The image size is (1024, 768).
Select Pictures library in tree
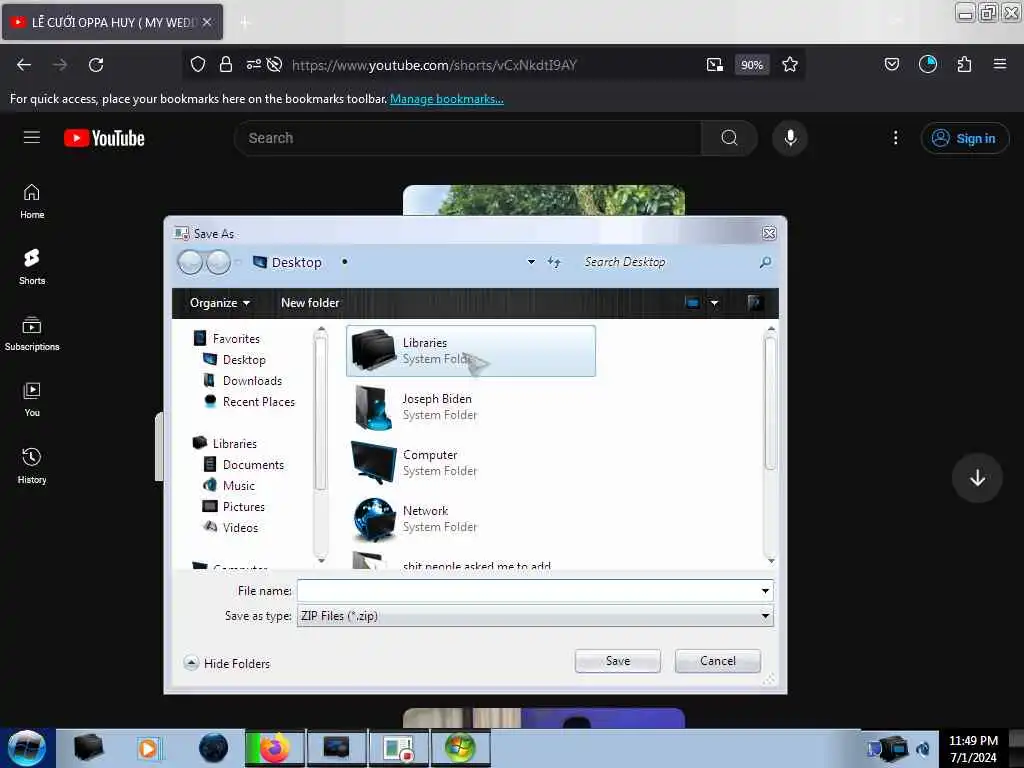[244, 507]
